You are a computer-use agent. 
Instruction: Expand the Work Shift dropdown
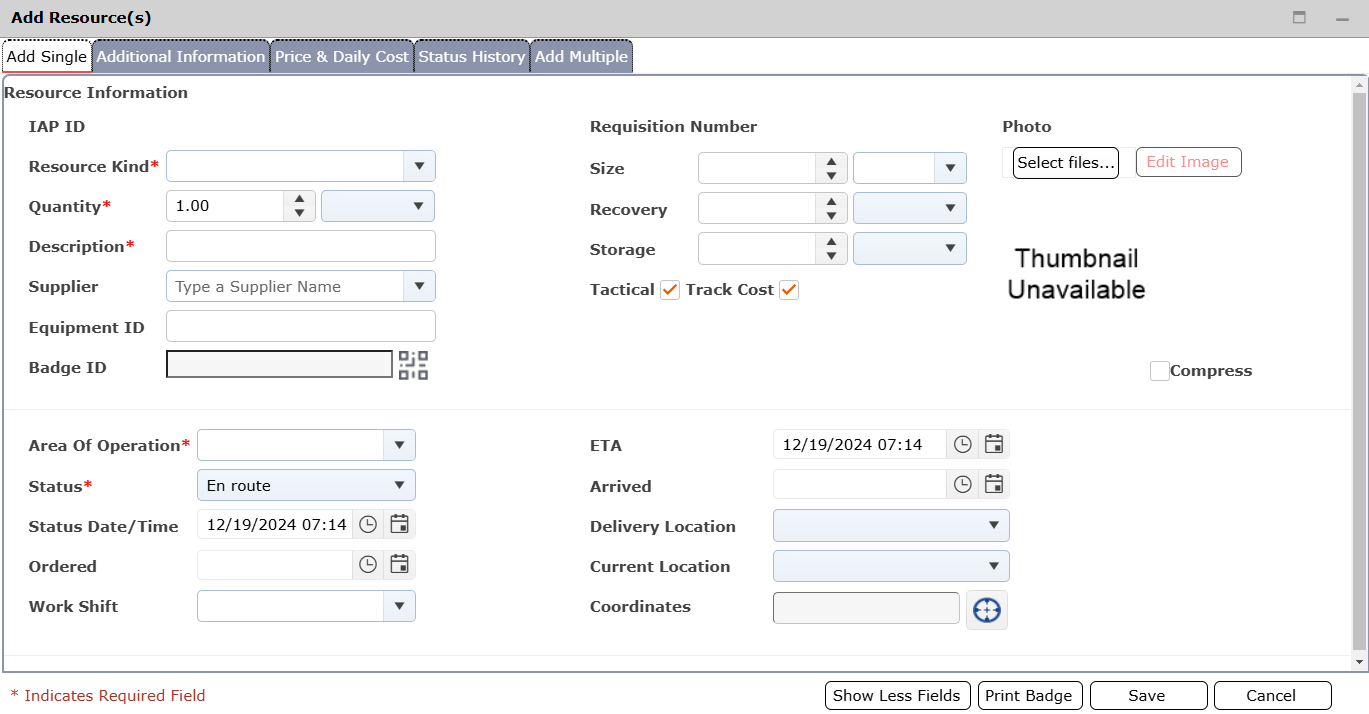399,606
